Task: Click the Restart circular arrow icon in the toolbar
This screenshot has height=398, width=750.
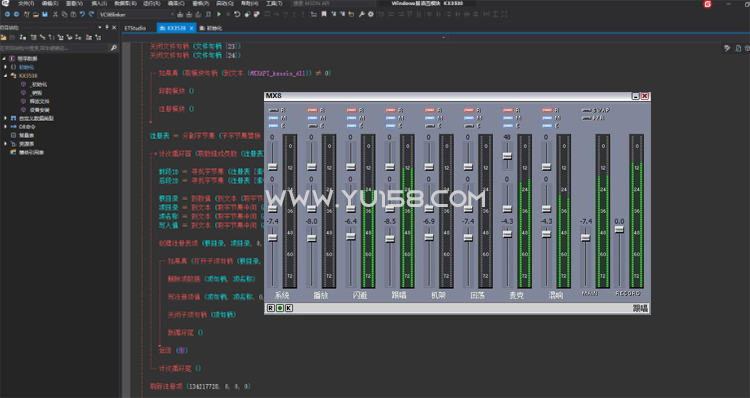Action: pyautogui.click(x=237, y=14)
